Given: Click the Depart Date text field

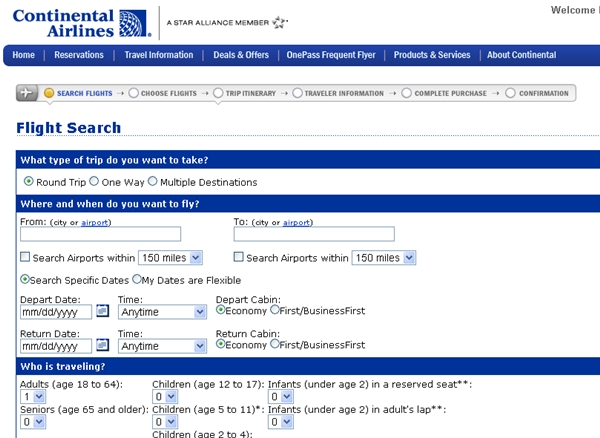Looking at the screenshot, I should click(56, 312).
